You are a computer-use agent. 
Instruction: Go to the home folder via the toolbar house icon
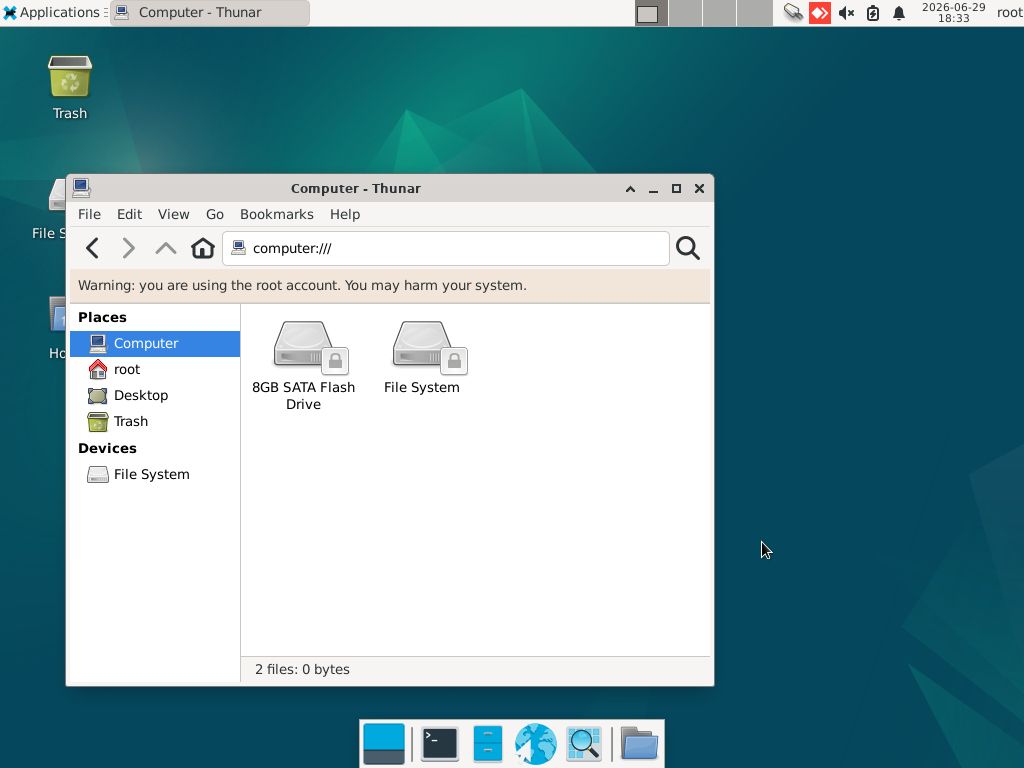202,248
